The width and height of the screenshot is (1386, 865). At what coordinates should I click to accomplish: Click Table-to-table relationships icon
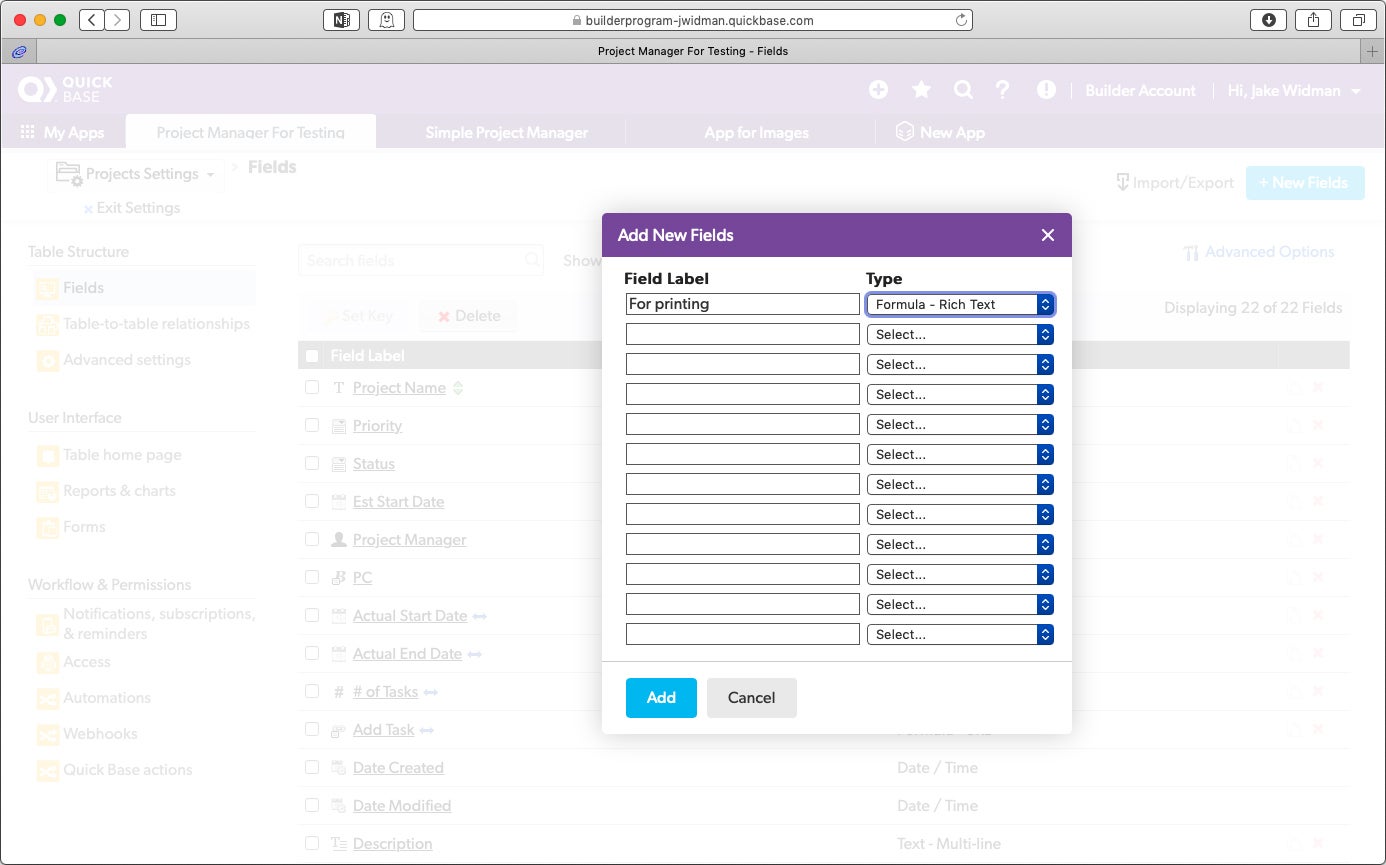coord(47,324)
